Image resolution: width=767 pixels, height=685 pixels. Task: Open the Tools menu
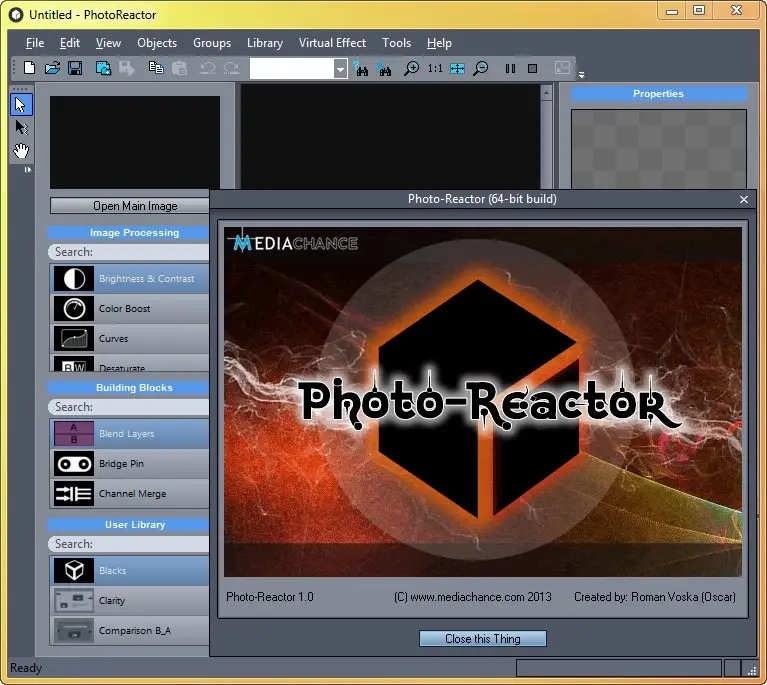(396, 43)
